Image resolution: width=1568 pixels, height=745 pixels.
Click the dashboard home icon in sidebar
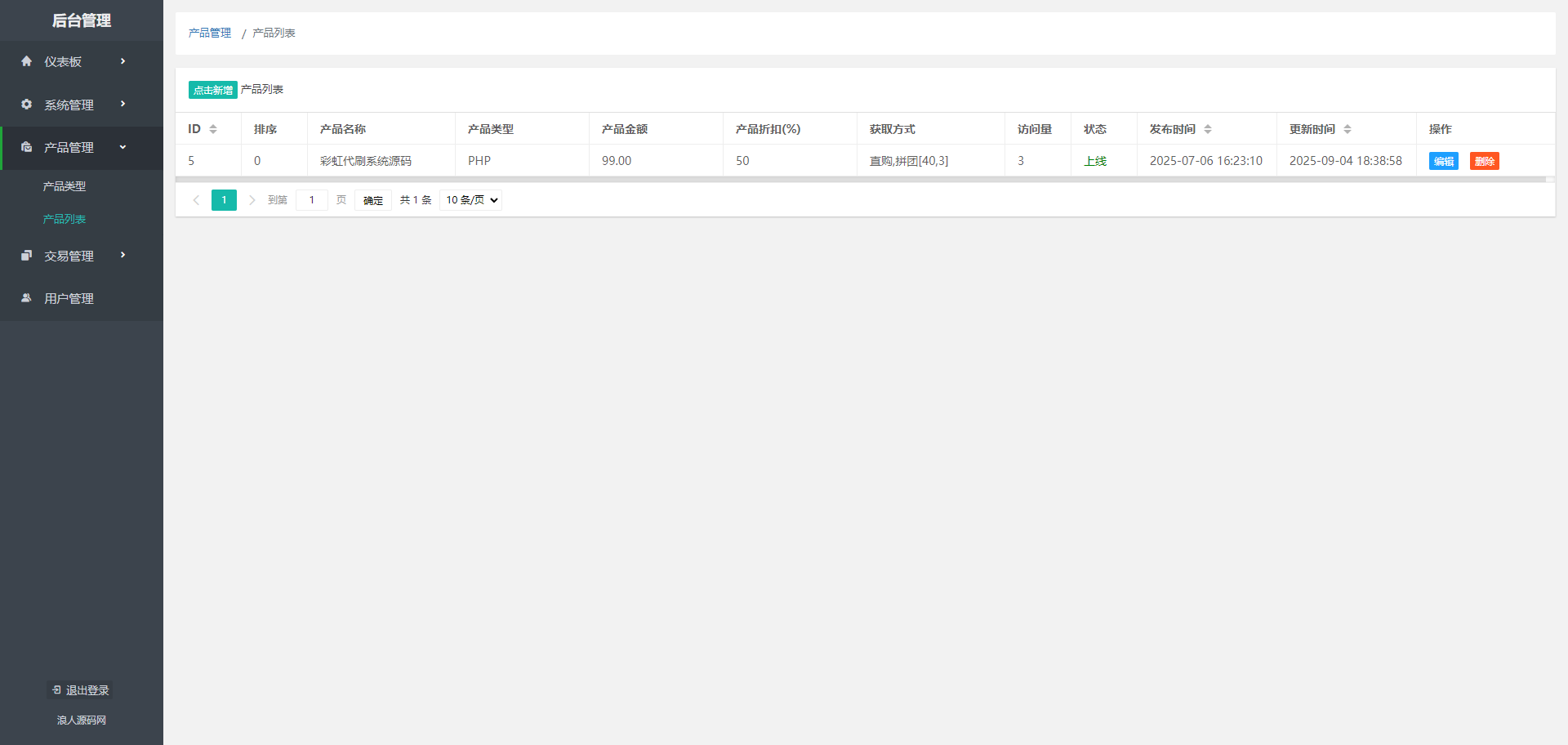[x=27, y=61]
